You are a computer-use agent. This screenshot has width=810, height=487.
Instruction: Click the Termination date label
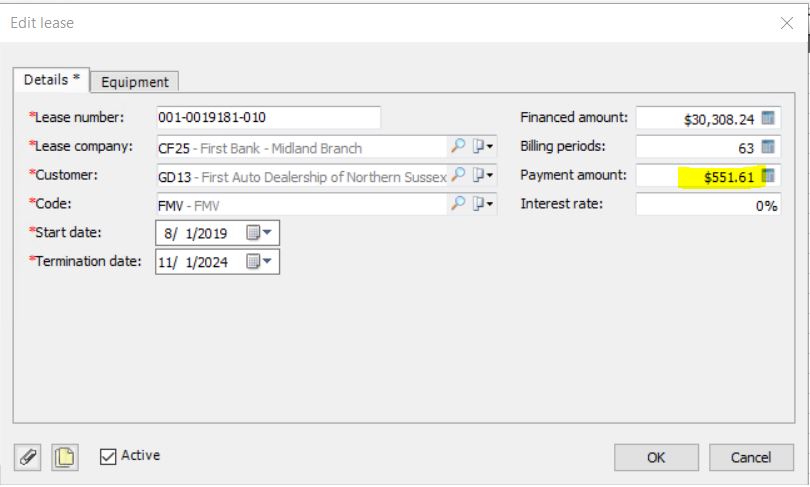pyautogui.click(x=85, y=261)
